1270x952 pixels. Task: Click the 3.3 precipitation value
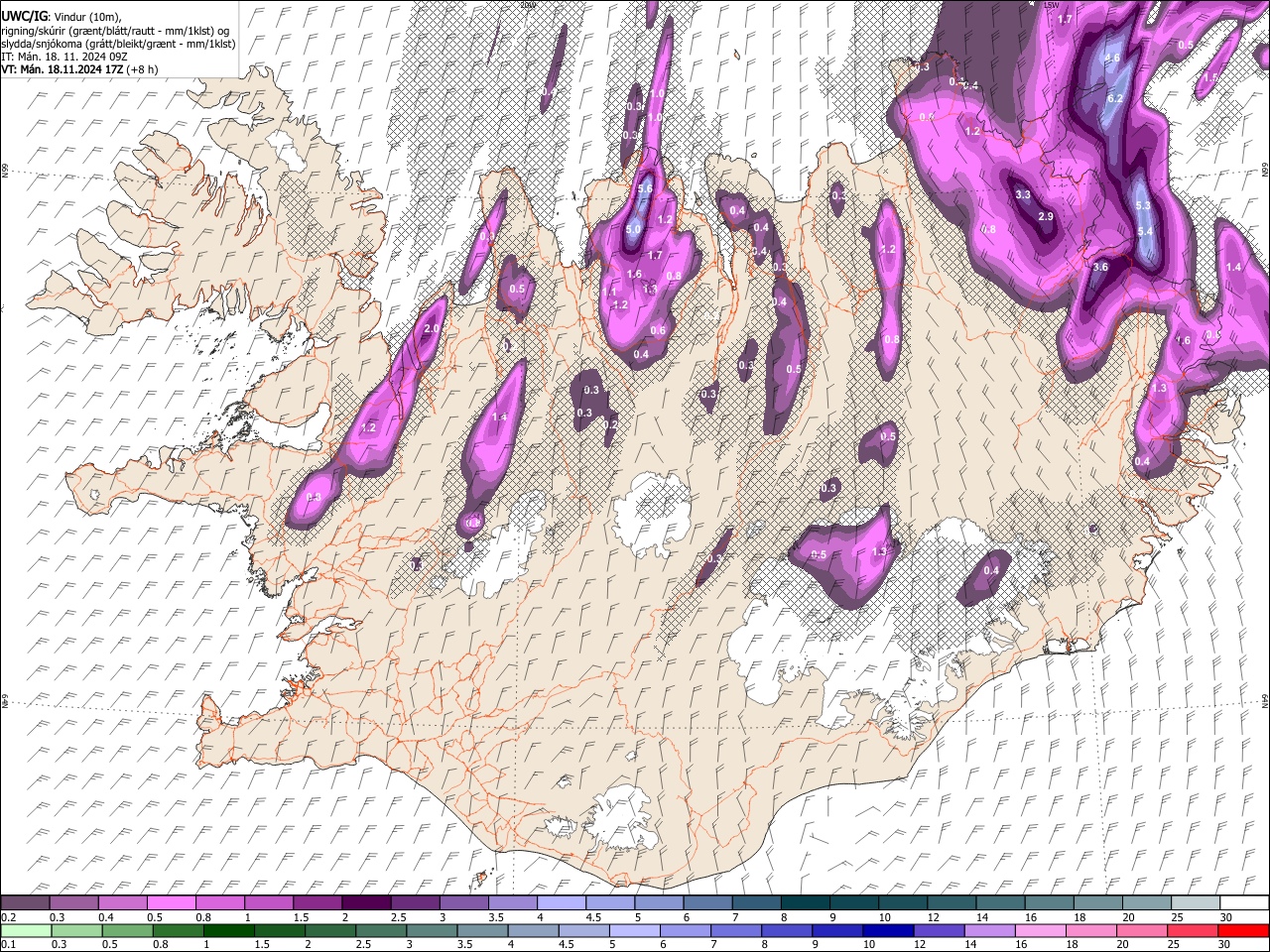[1024, 195]
